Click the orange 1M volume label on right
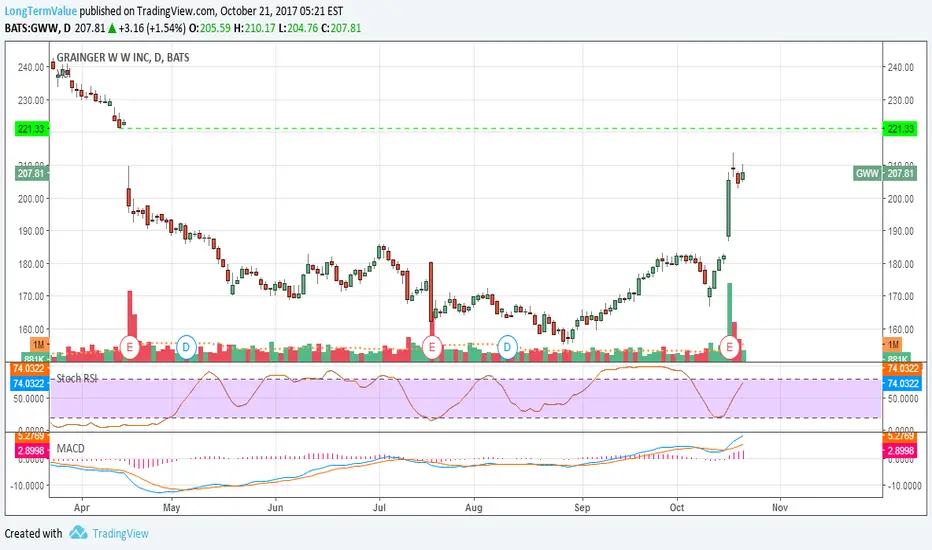This screenshot has width=932, height=550. pyautogui.click(x=893, y=345)
